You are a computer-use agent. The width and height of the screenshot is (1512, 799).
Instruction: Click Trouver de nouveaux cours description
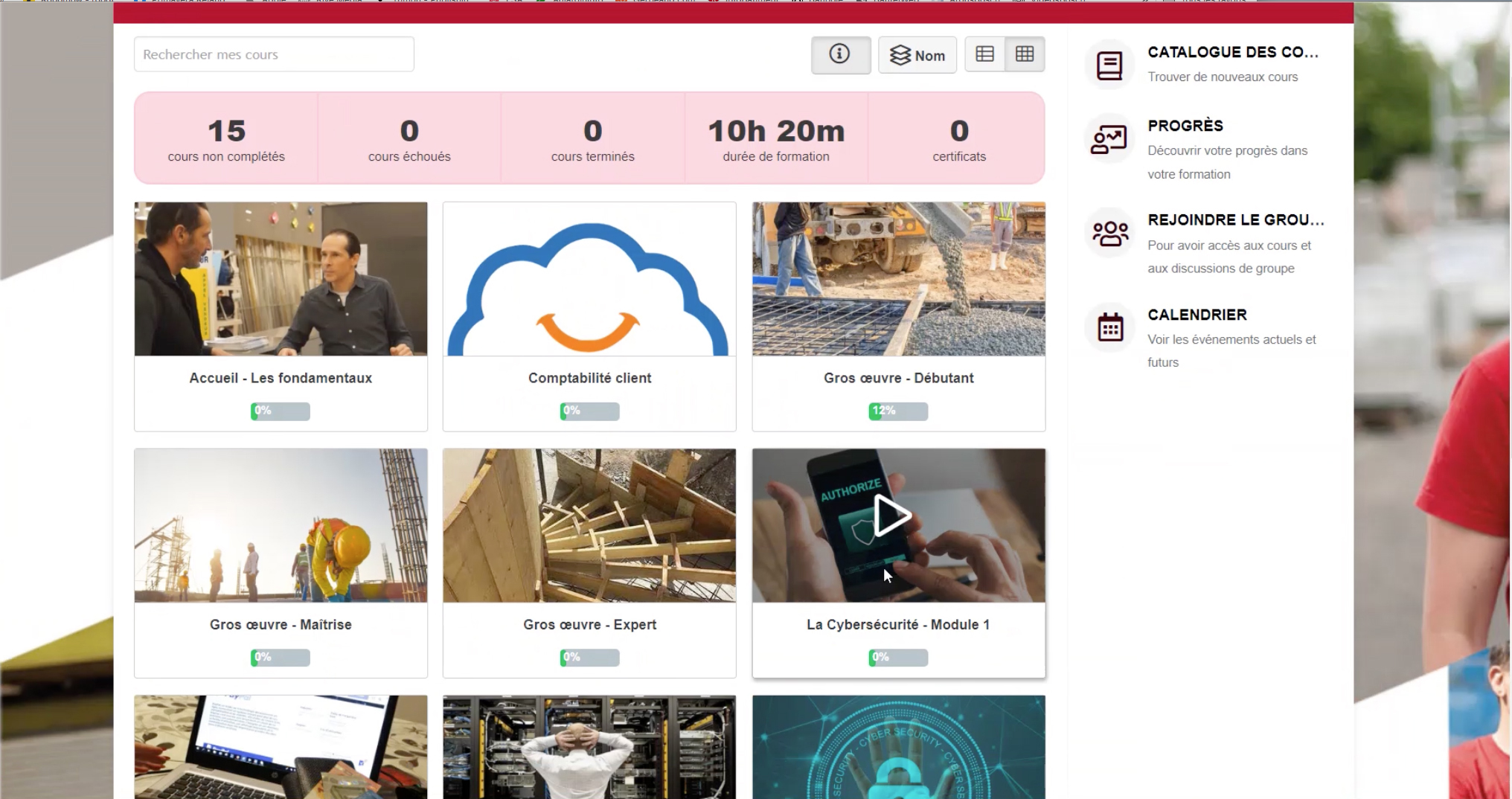pyautogui.click(x=1223, y=77)
